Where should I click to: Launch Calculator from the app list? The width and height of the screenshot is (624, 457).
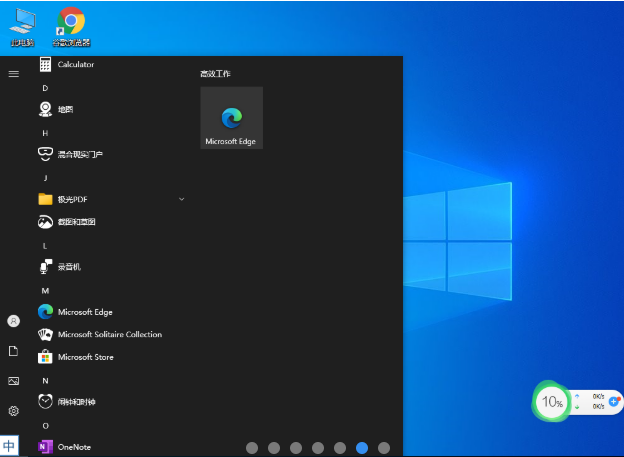(111, 64)
